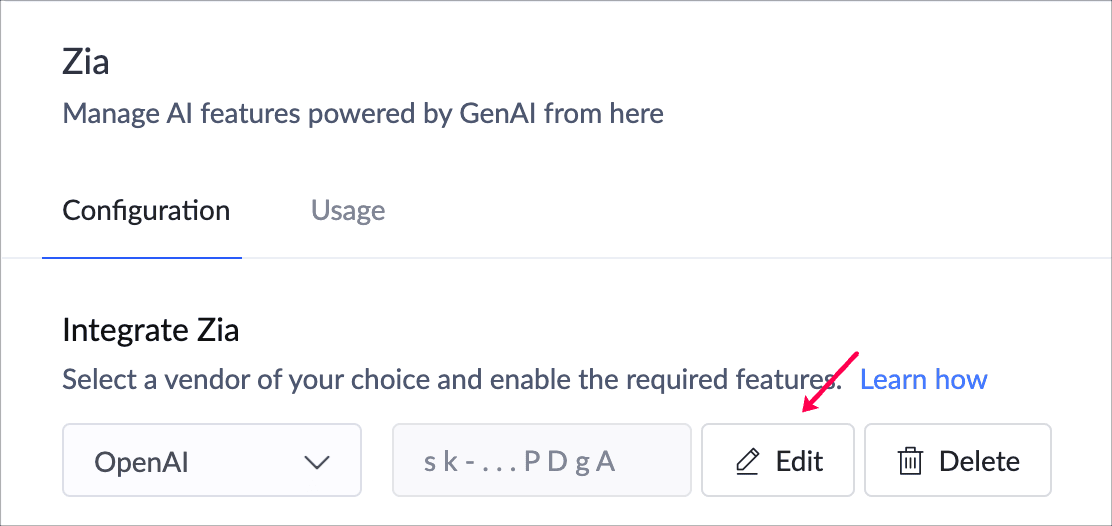Image resolution: width=1112 pixels, height=526 pixels.
Task: Click the pencil icon on Edit button
Action: pos(747,461)
